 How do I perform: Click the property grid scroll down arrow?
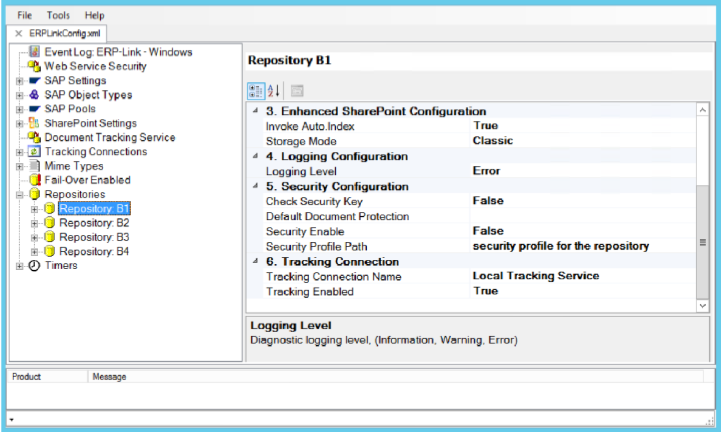(702, 304)
